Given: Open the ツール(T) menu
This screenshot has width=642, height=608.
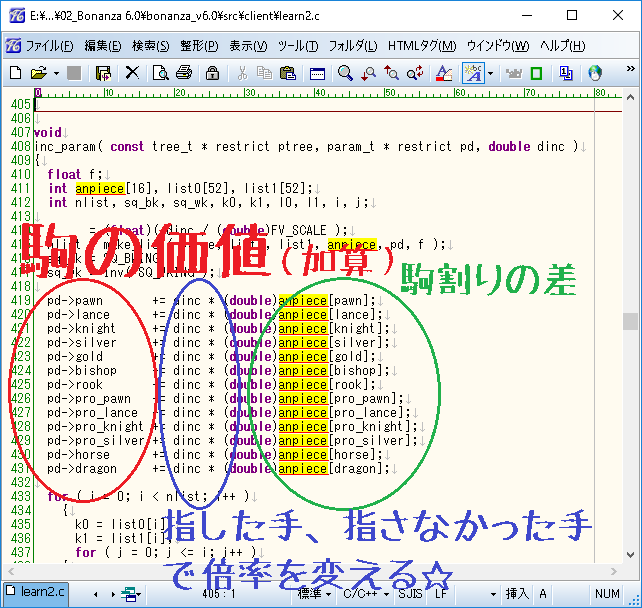Looking at the screenshot, I should 298,46.
